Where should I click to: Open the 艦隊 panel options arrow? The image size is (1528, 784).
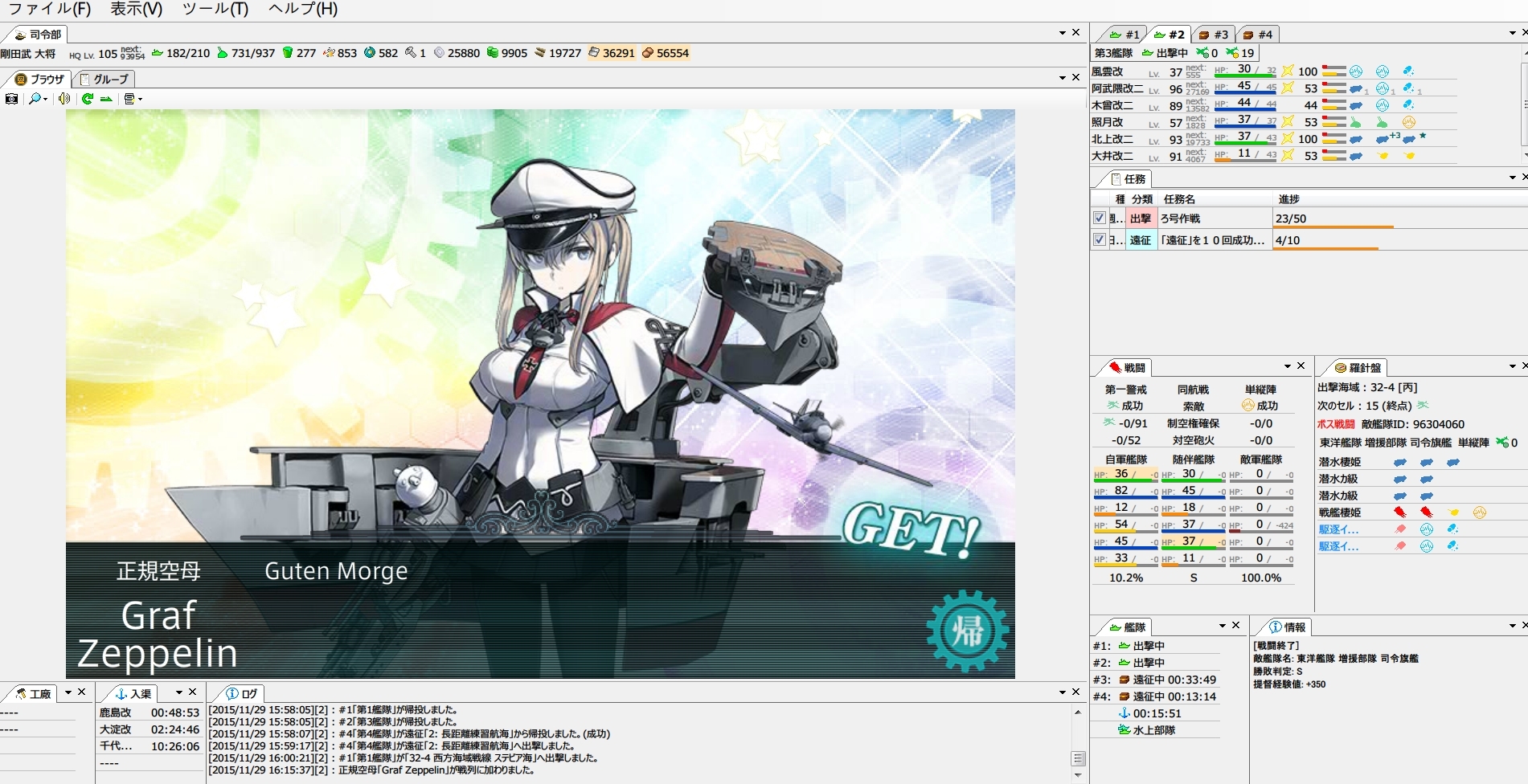(x=1223, y=626)
